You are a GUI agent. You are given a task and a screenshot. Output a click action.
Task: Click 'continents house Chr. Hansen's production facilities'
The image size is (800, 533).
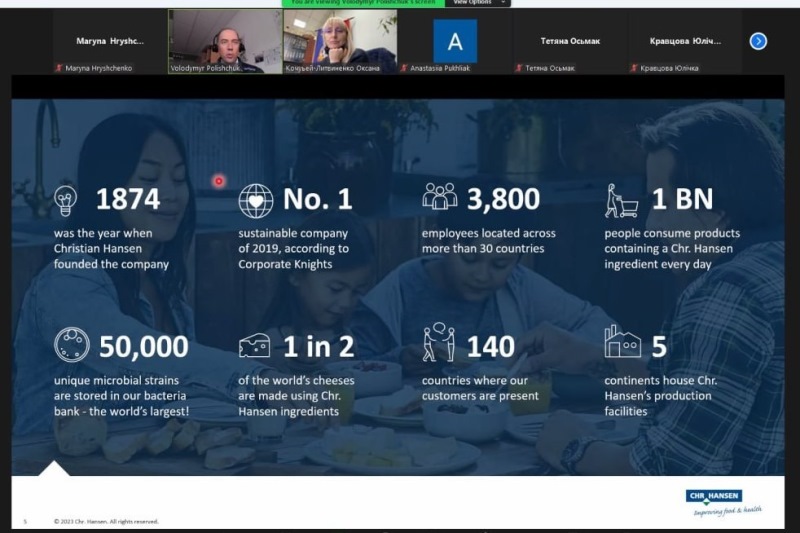(661, 396)
